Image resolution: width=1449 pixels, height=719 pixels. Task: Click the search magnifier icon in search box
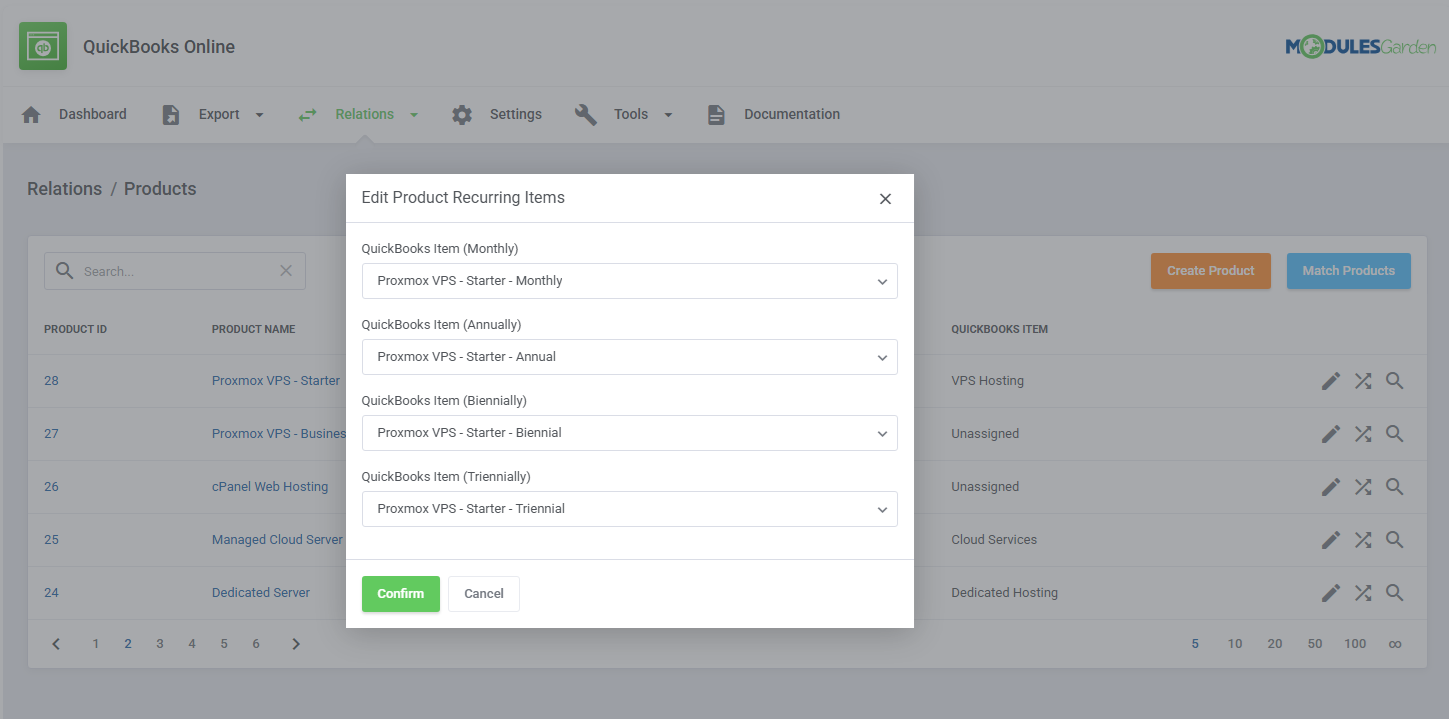pos(64,271)
